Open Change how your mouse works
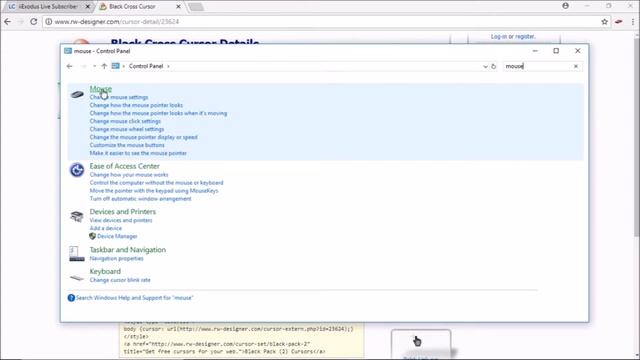 point(129,175)
